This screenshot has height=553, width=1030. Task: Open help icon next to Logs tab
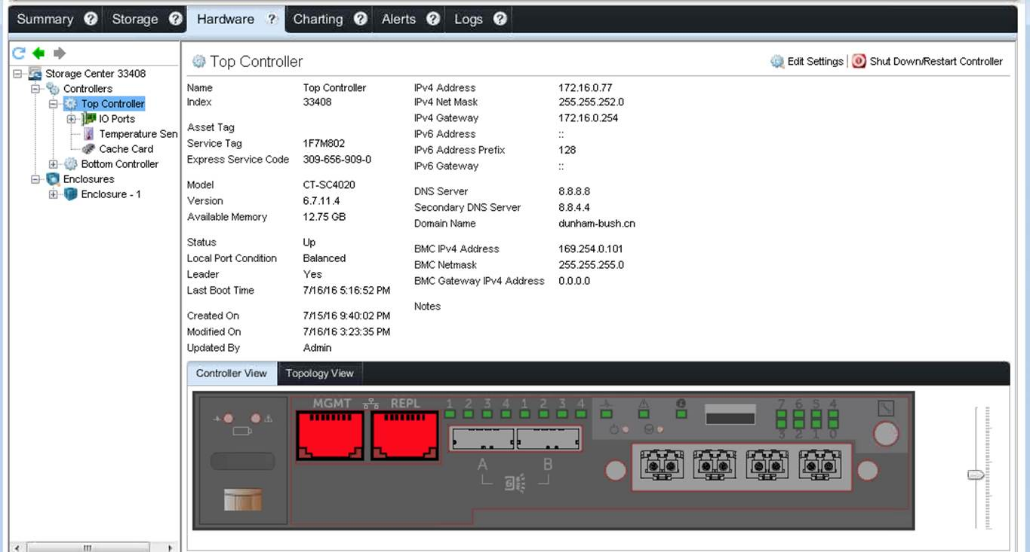500,19
